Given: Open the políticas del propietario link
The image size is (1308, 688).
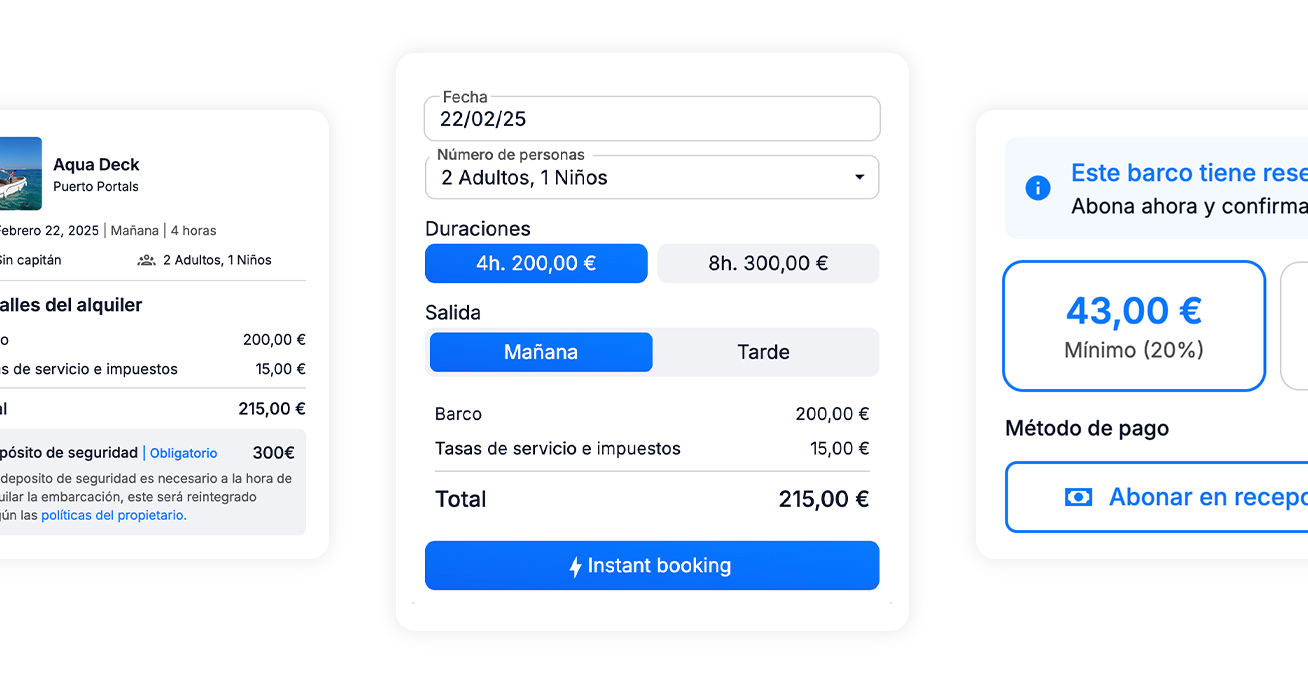Looking at the screenshot, I should coord(114,515).
